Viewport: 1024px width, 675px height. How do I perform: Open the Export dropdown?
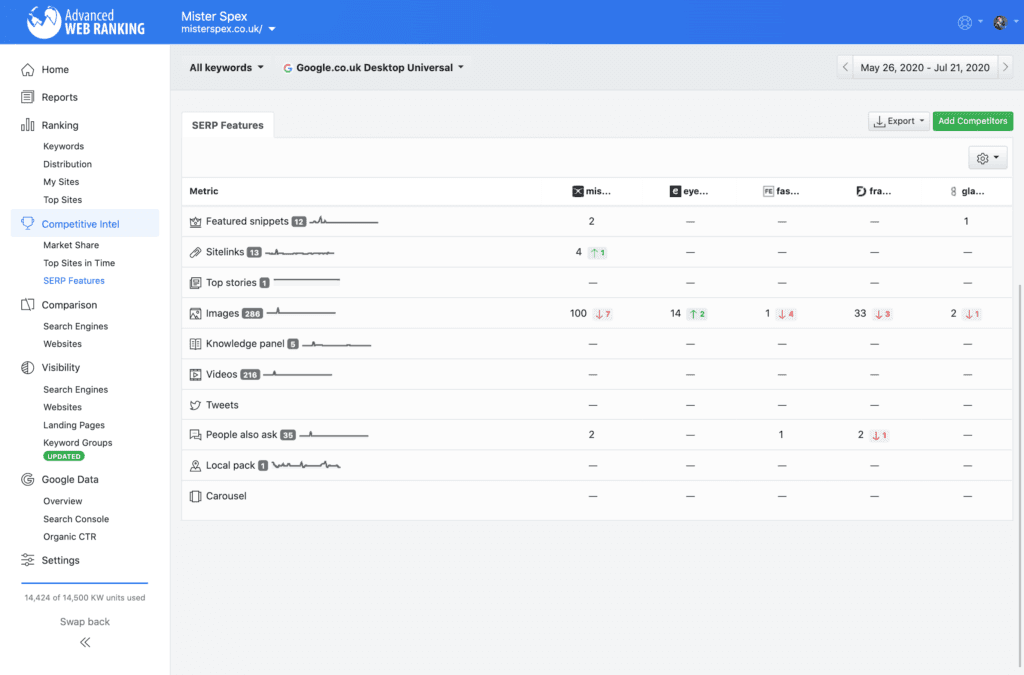pos(899,121)
